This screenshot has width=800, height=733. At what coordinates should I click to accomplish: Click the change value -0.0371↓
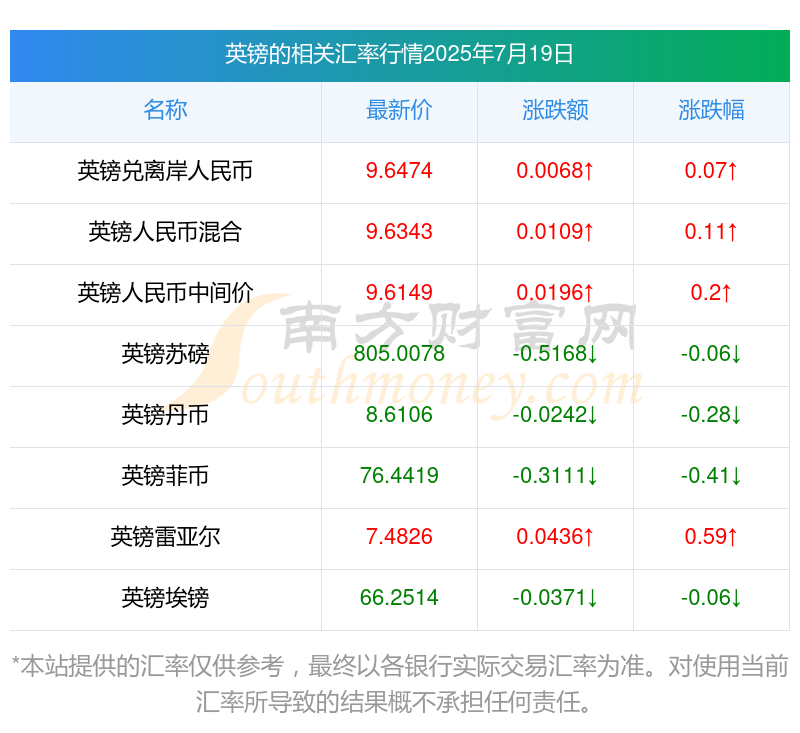coord(555,598)
